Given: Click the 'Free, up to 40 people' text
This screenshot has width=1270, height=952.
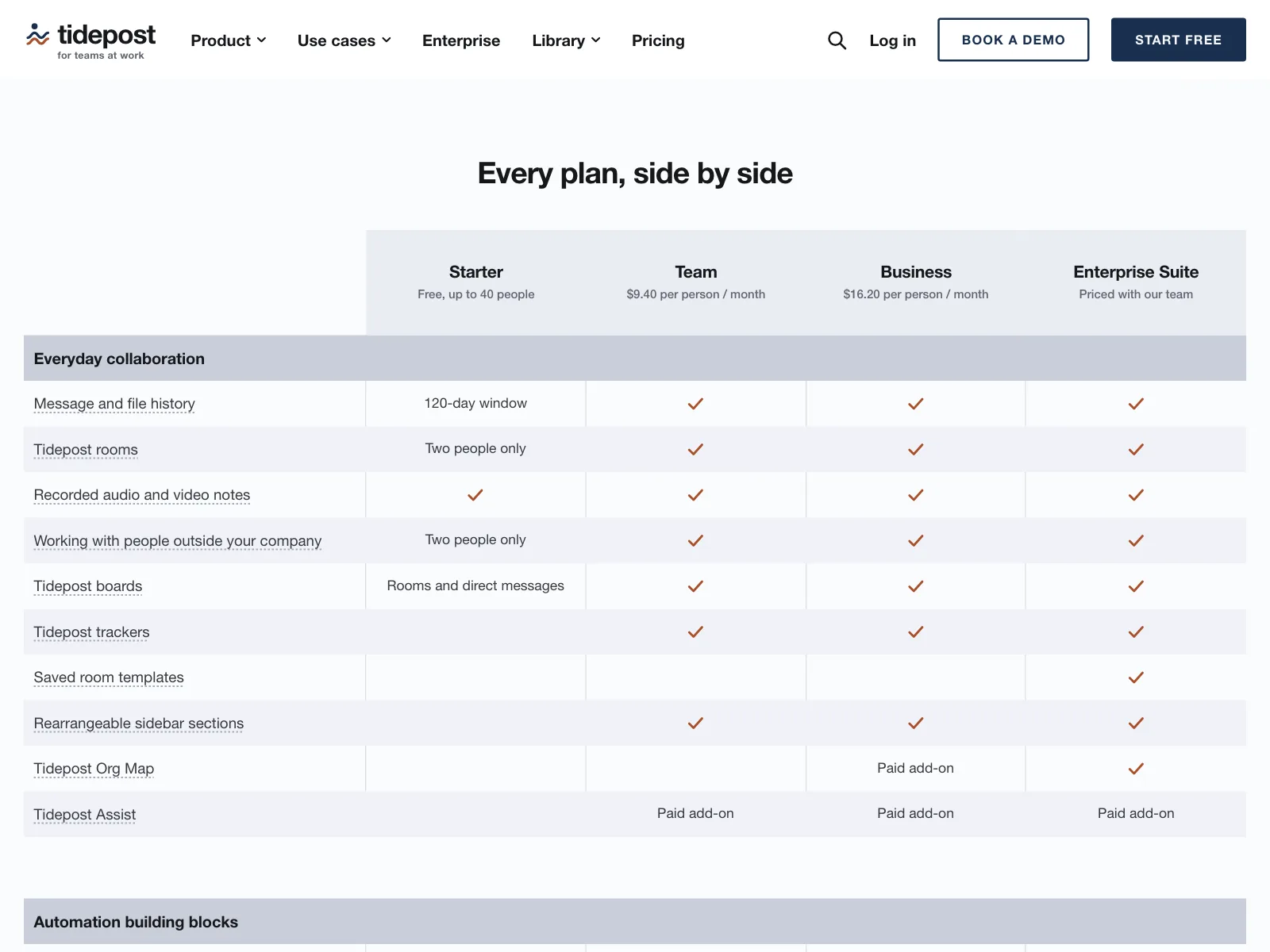Looking at the screenshot, I should [476, 294].
